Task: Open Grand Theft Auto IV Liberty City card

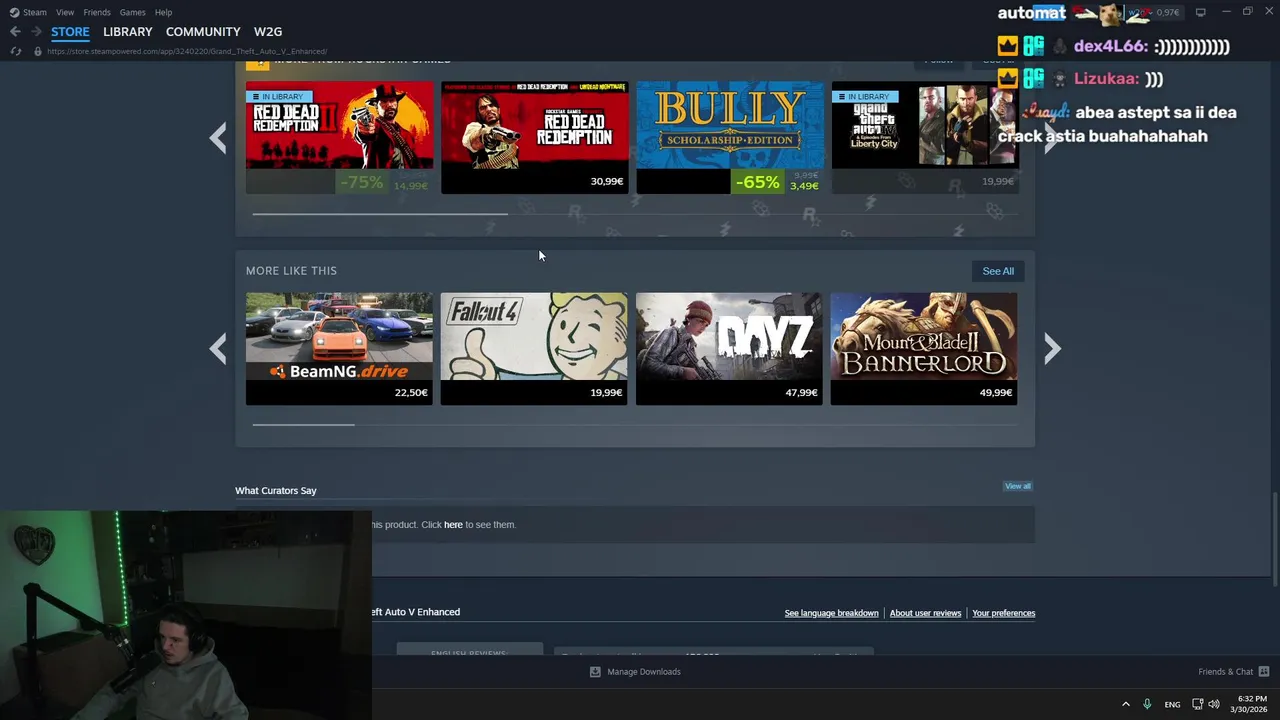Action: (x=925, y=138)
